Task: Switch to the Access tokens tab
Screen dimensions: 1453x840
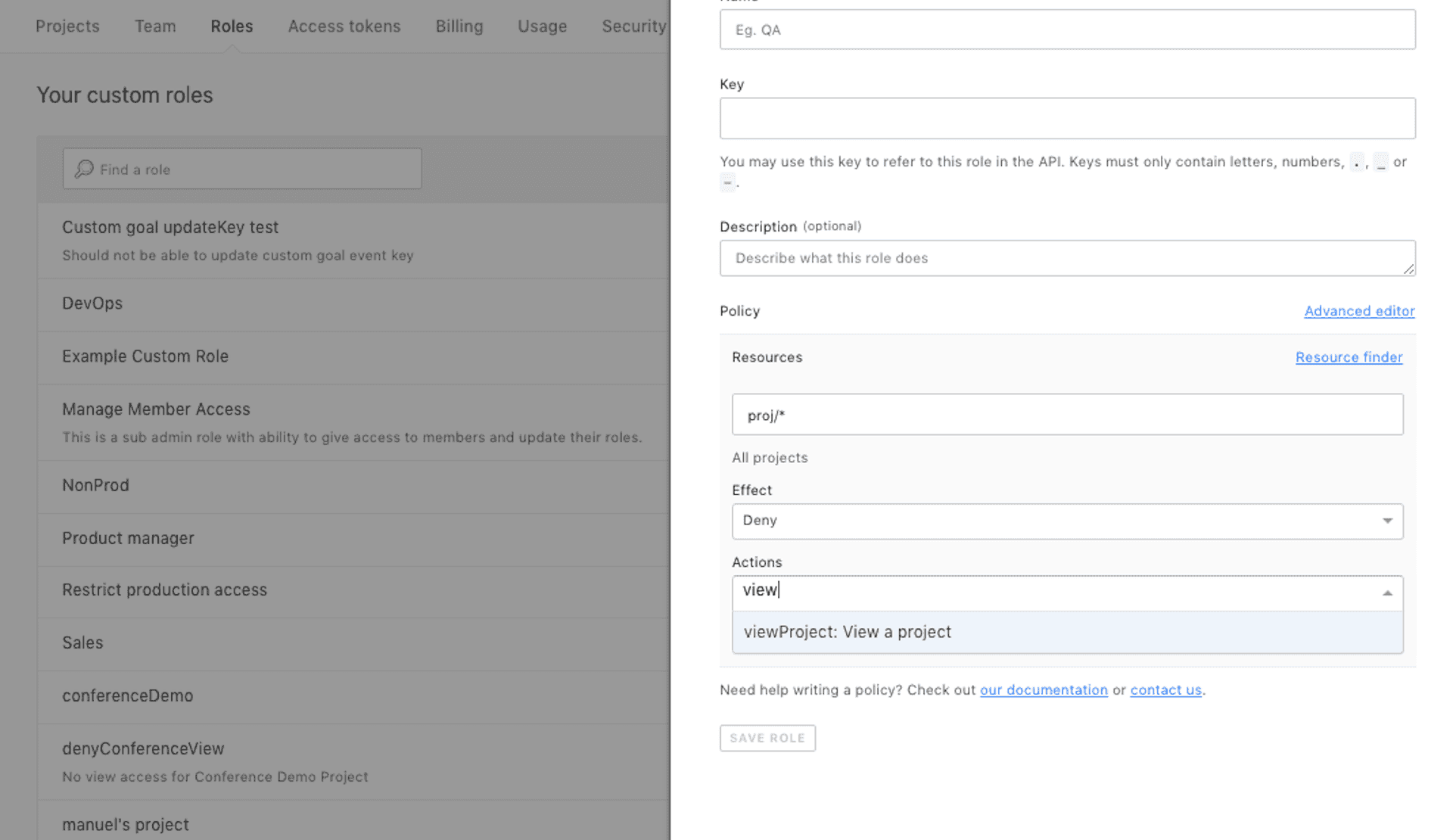Action: 344,26
